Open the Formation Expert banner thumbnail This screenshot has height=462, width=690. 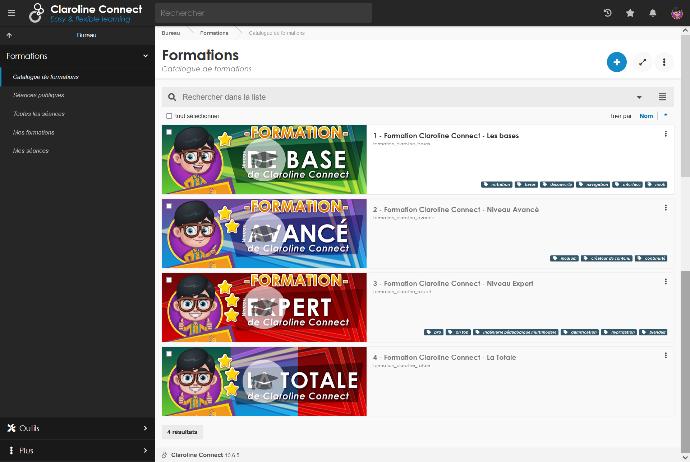(x=264, y=307)
